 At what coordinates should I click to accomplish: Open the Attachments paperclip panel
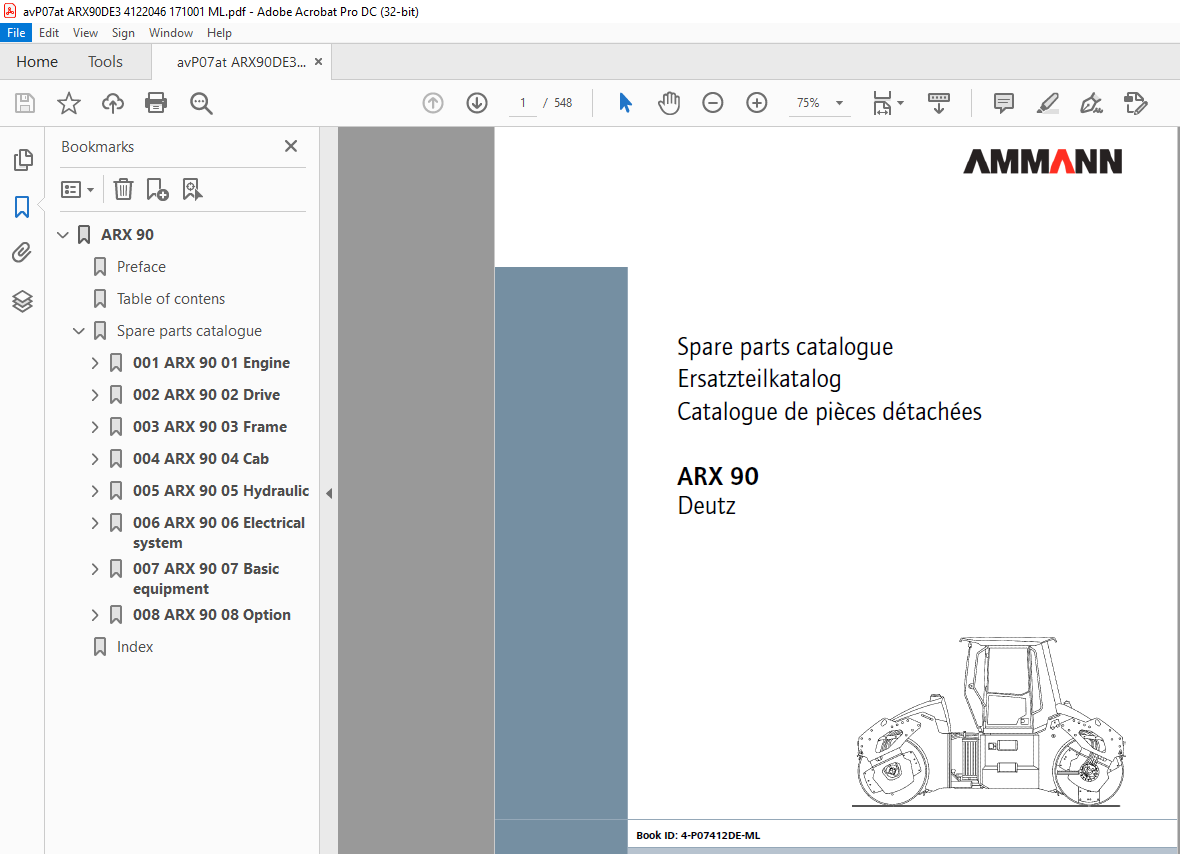point(22,253)
